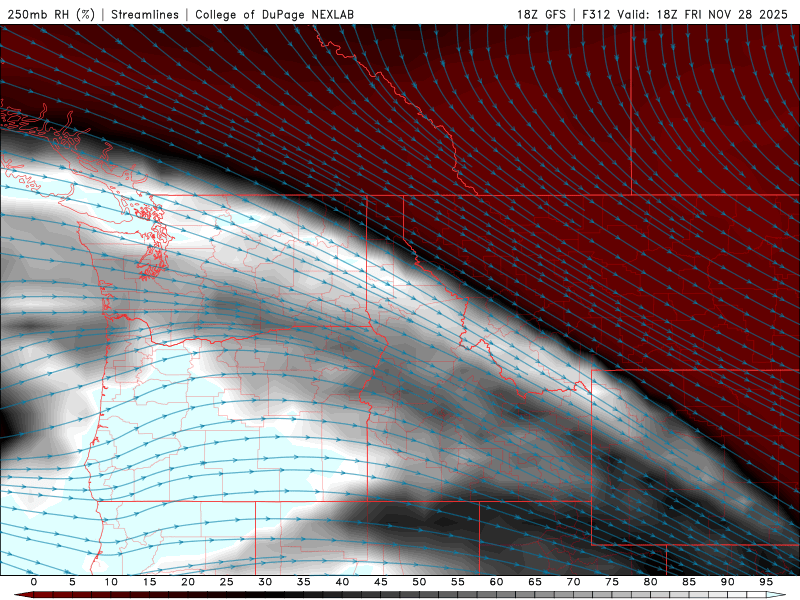Screen dimensions: 800x600
Task: Click the "70" value on the color scale
Action: click(x=573, y=582)
